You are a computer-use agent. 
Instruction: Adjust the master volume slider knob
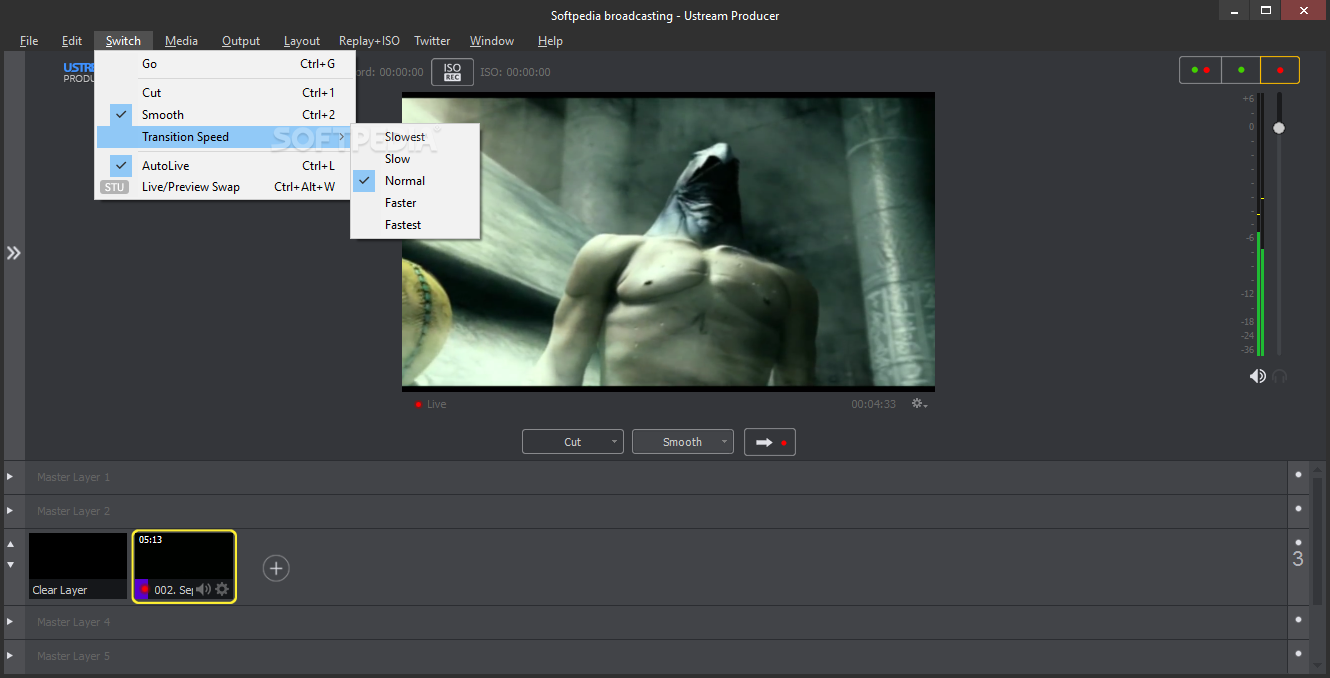pyautogui.click(x=1279, y=128)
